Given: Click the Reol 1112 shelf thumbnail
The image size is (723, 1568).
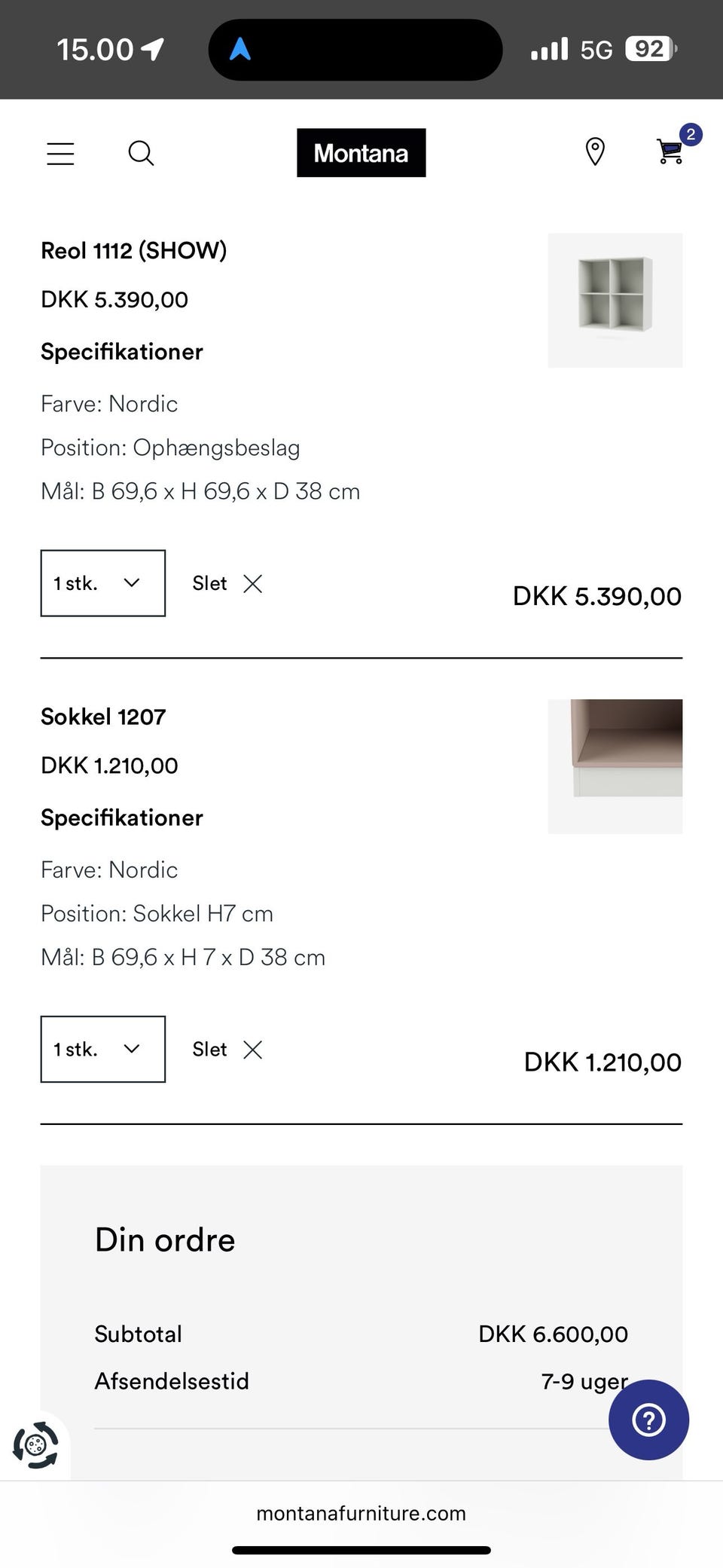Looking at the screenshot, I should pyautogui.click(x=615, y=300).
